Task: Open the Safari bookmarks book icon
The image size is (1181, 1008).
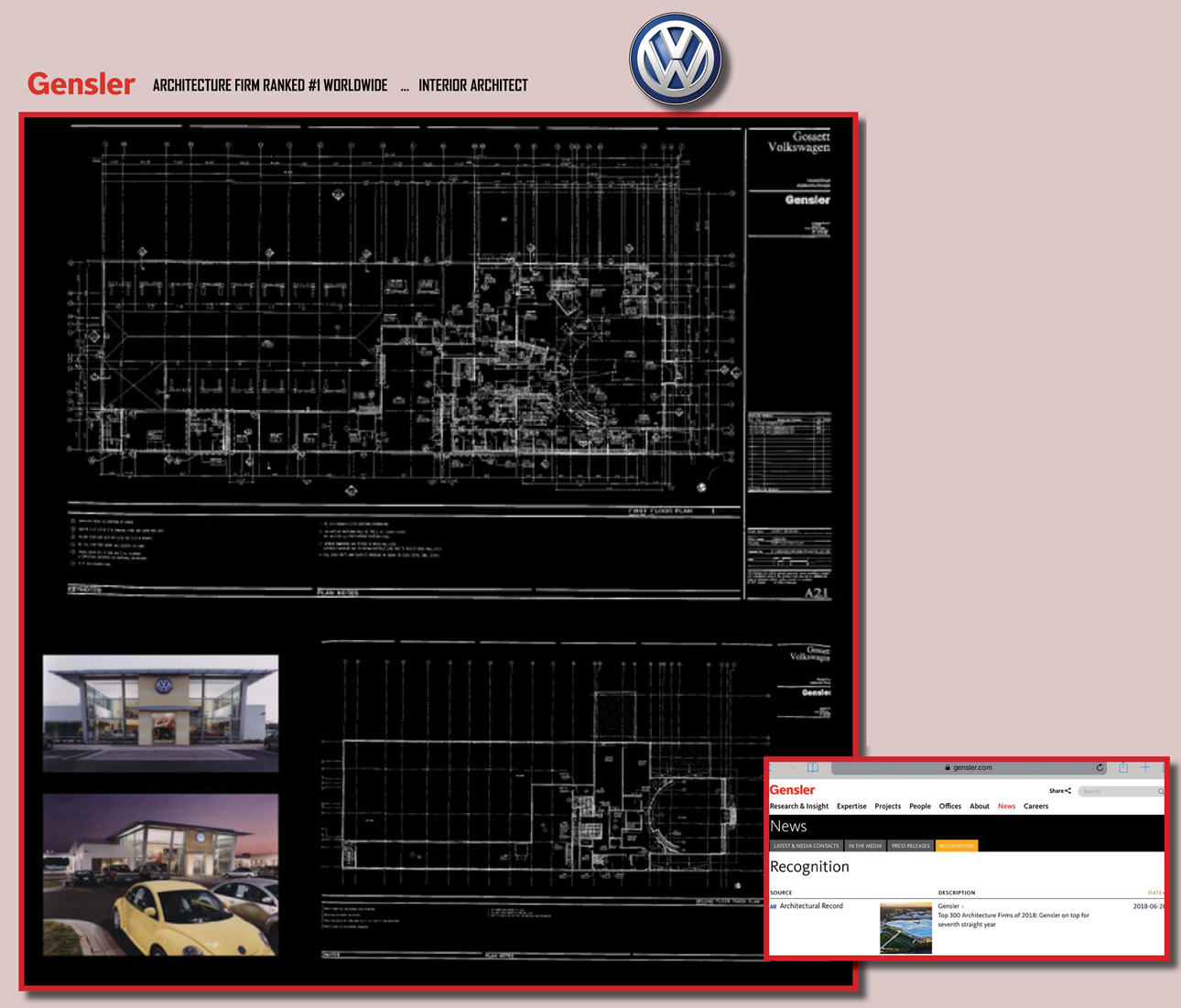Action: click(x=812, y=767)
